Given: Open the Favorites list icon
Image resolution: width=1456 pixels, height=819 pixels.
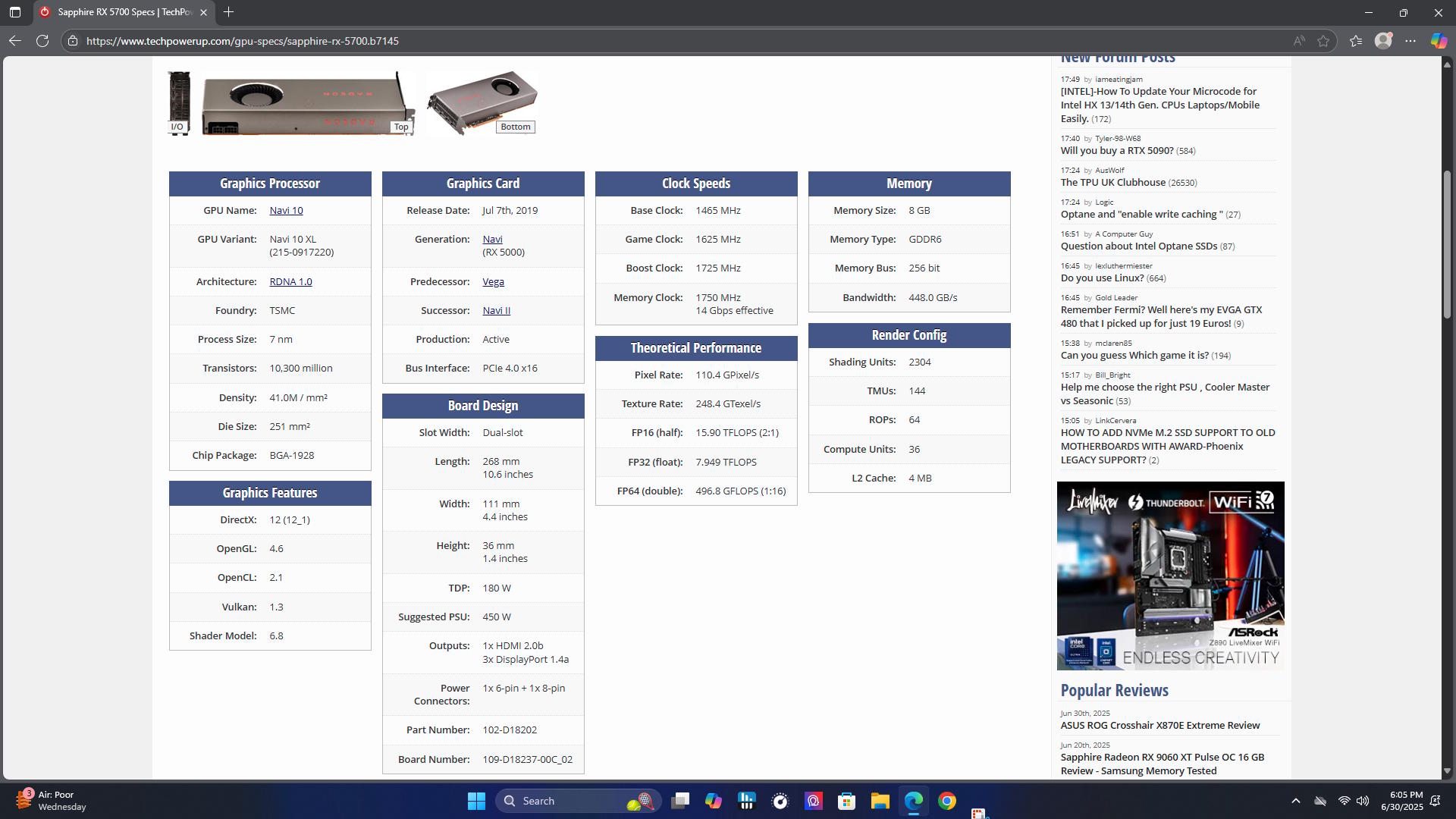Looking at the screenshot, I should click(1356, 41).
